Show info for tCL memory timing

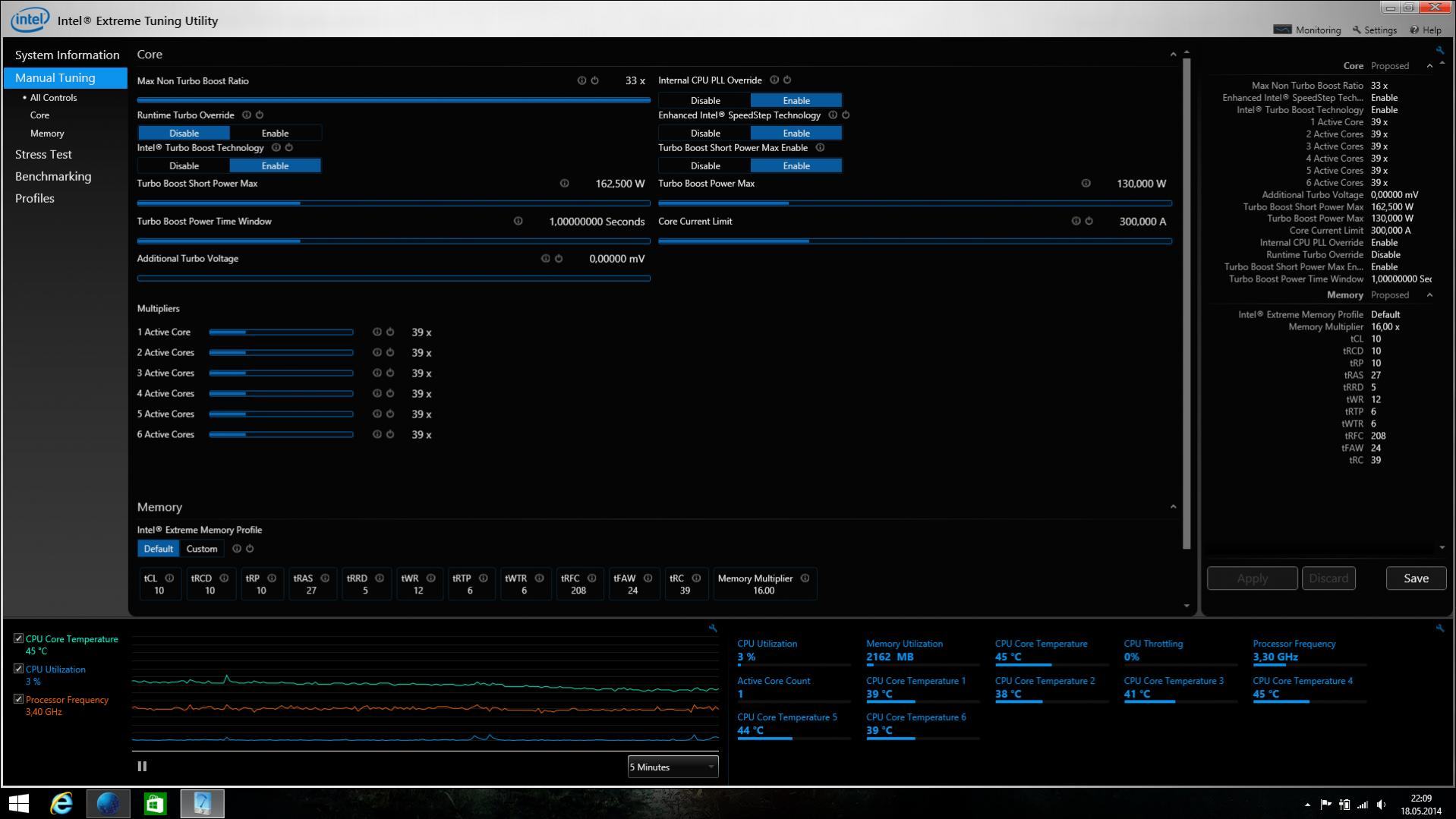(169, 578)
